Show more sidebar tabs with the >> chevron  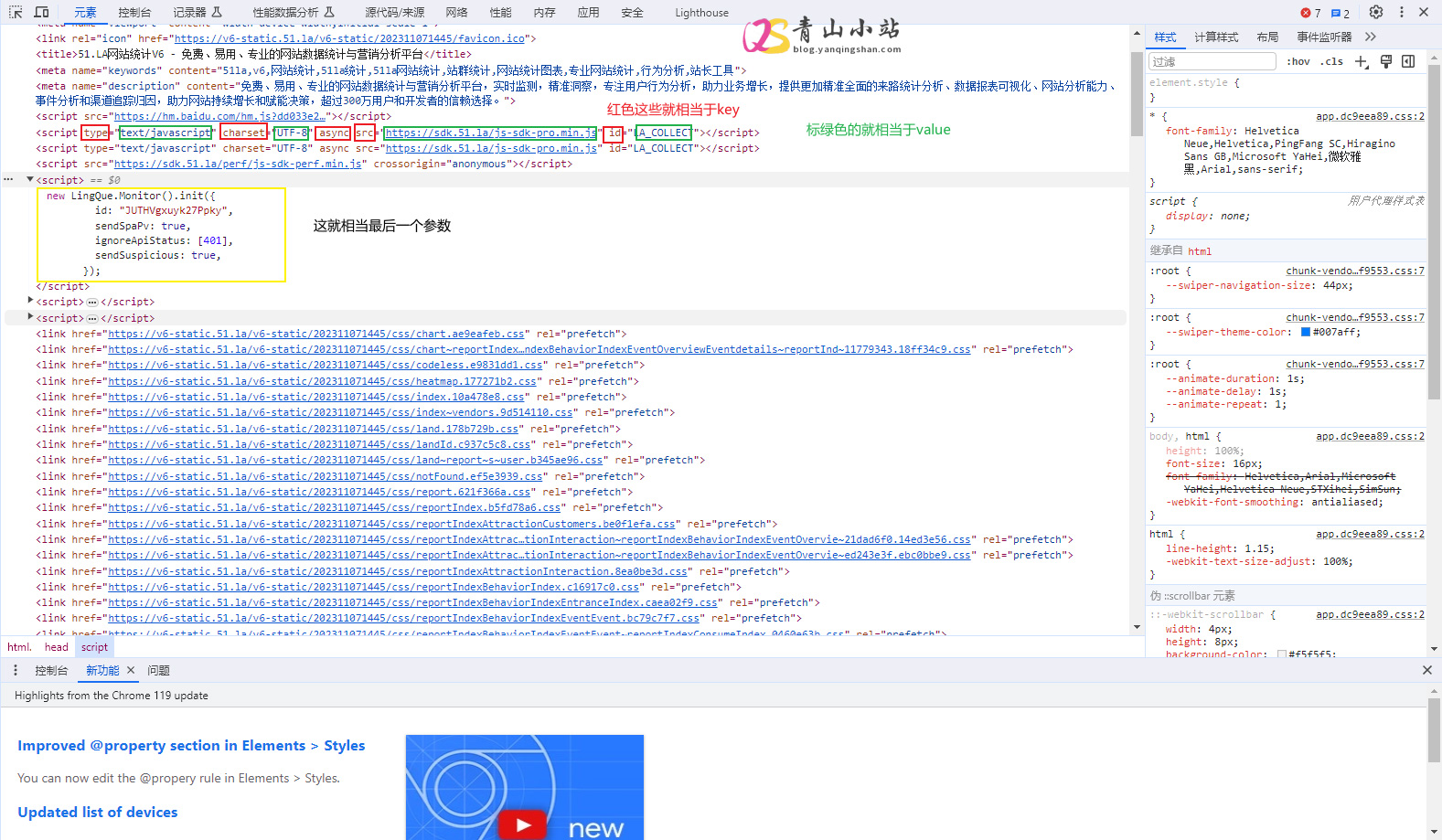click(x=1370, y=37)
